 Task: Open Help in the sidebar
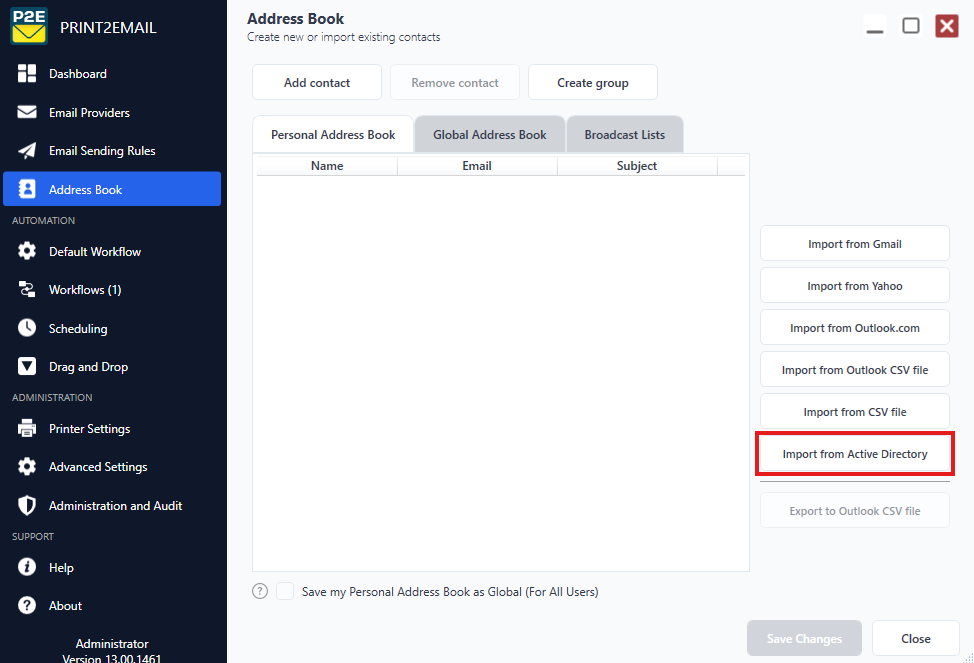pos(112,567)
